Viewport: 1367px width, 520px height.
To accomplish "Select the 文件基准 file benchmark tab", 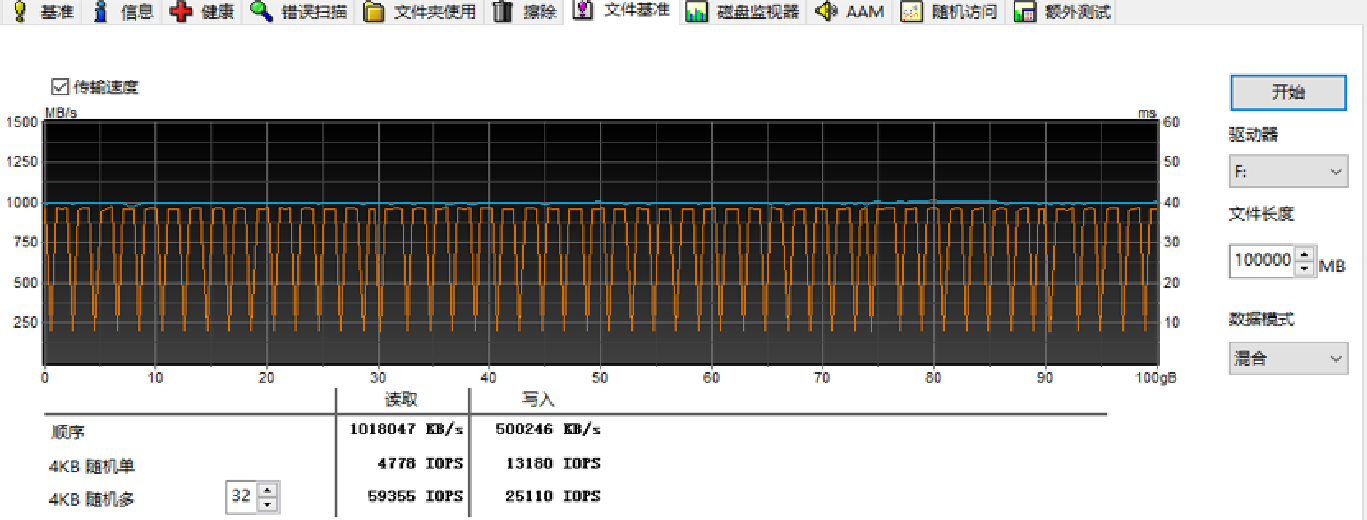I will [x=622, y=11].
